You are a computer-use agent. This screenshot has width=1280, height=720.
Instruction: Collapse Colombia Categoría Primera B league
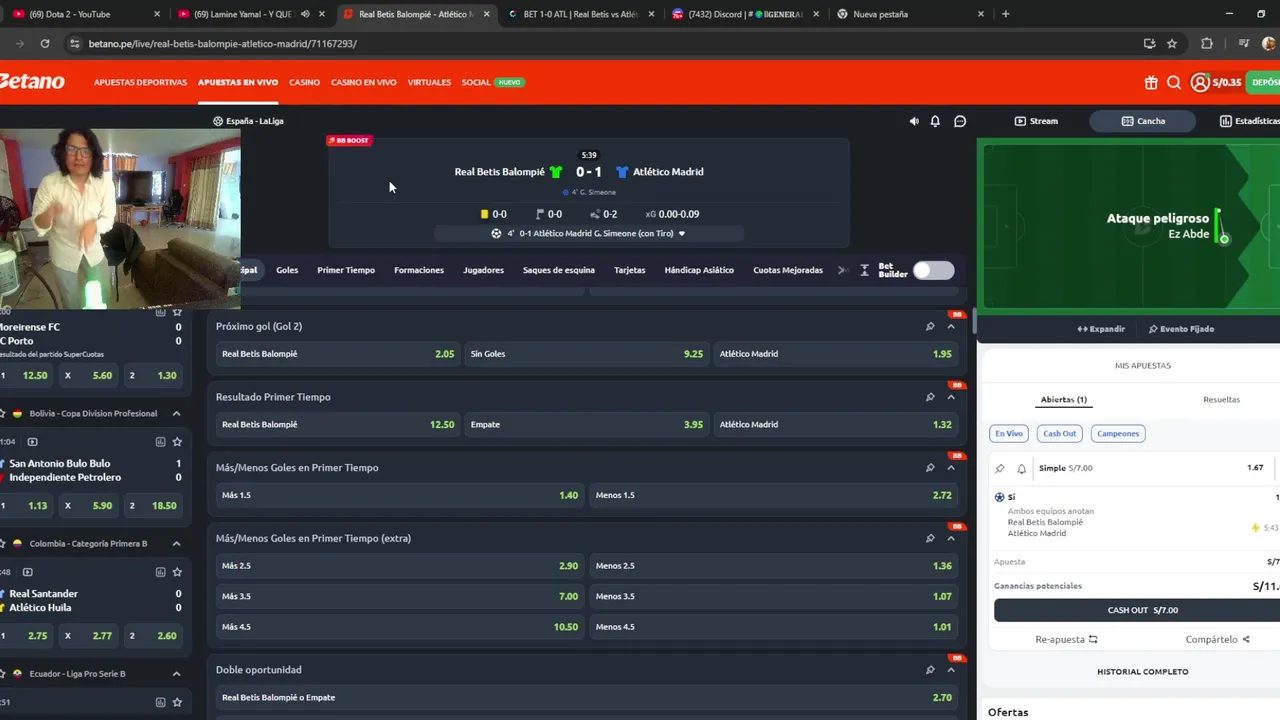(x=176, y=544)
